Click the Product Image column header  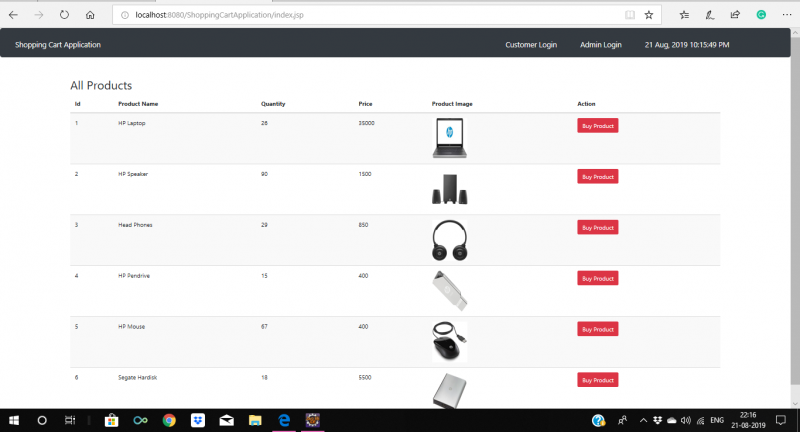click(x=452, y=104)
